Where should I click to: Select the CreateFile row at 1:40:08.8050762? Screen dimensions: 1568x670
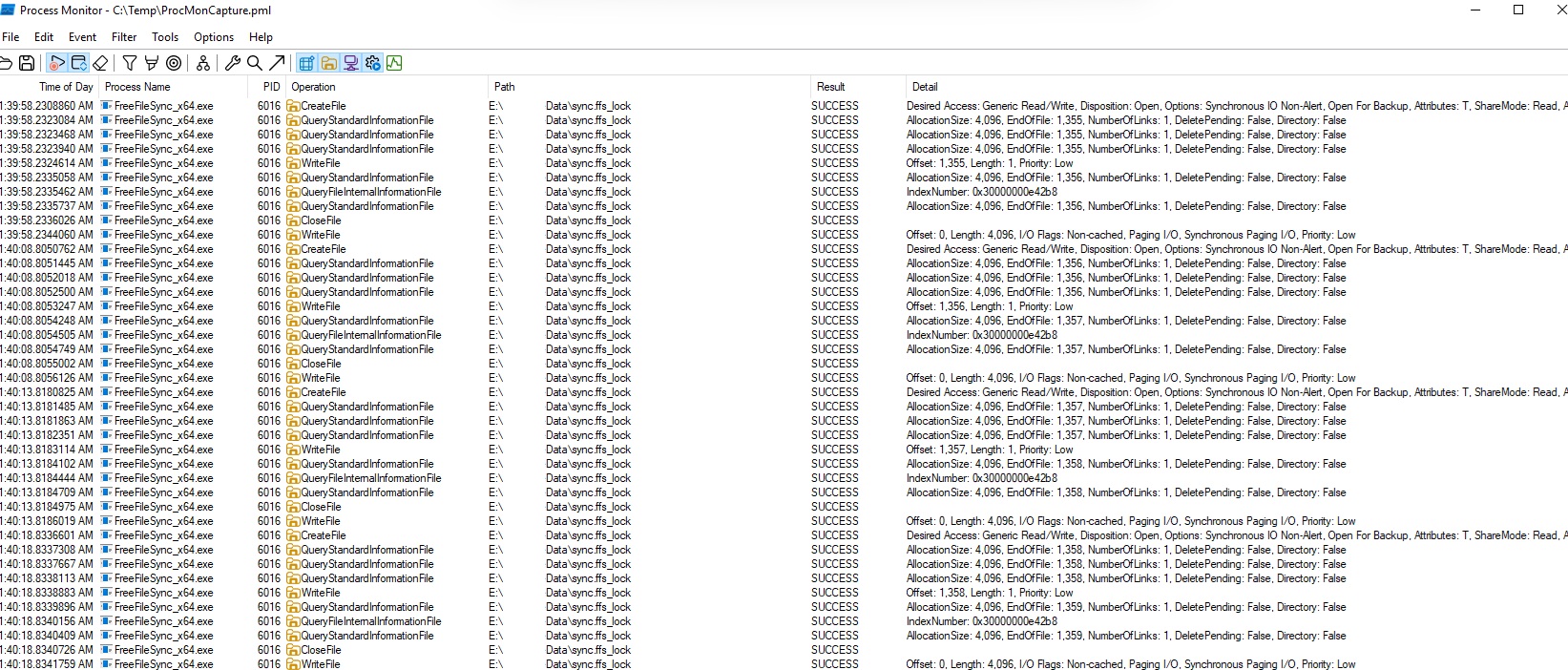784,249
